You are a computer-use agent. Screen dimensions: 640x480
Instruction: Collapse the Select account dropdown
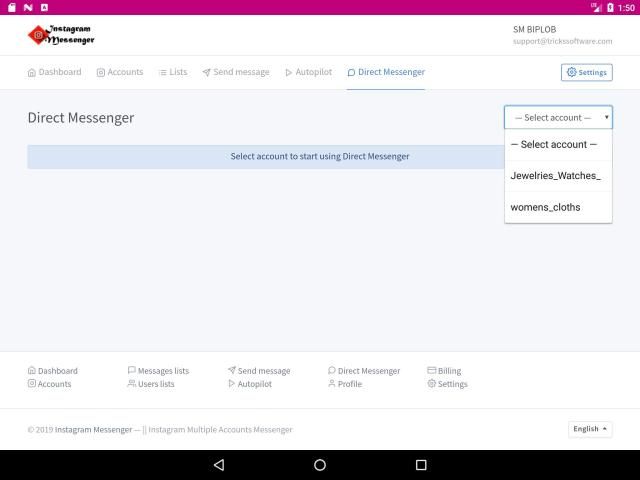coord(558,117)
